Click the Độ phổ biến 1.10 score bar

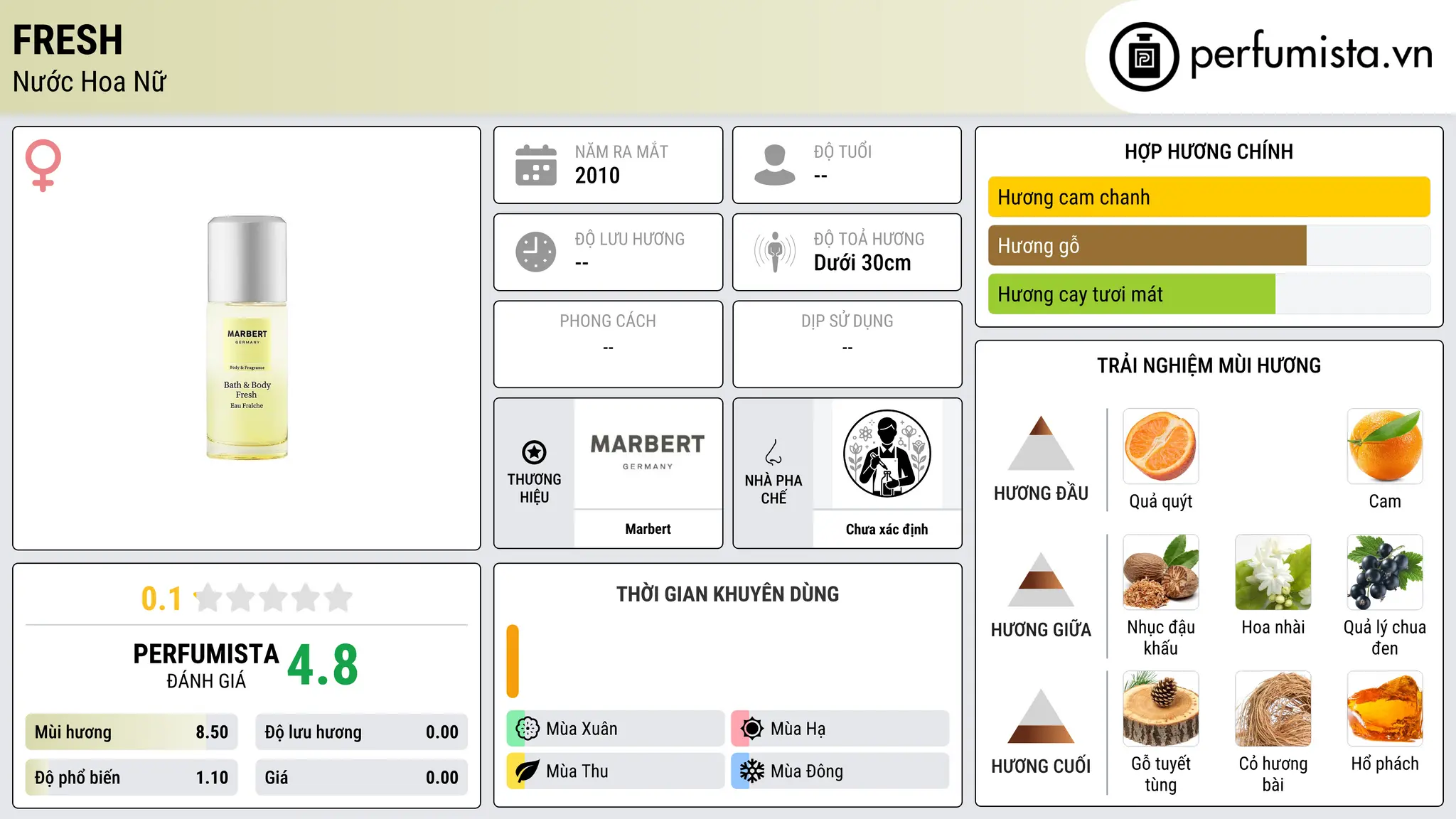point(132,777)
